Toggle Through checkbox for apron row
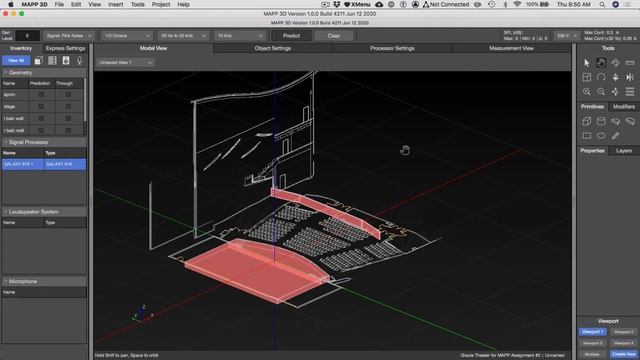The image size is (640, 360). tap(68, 94)
